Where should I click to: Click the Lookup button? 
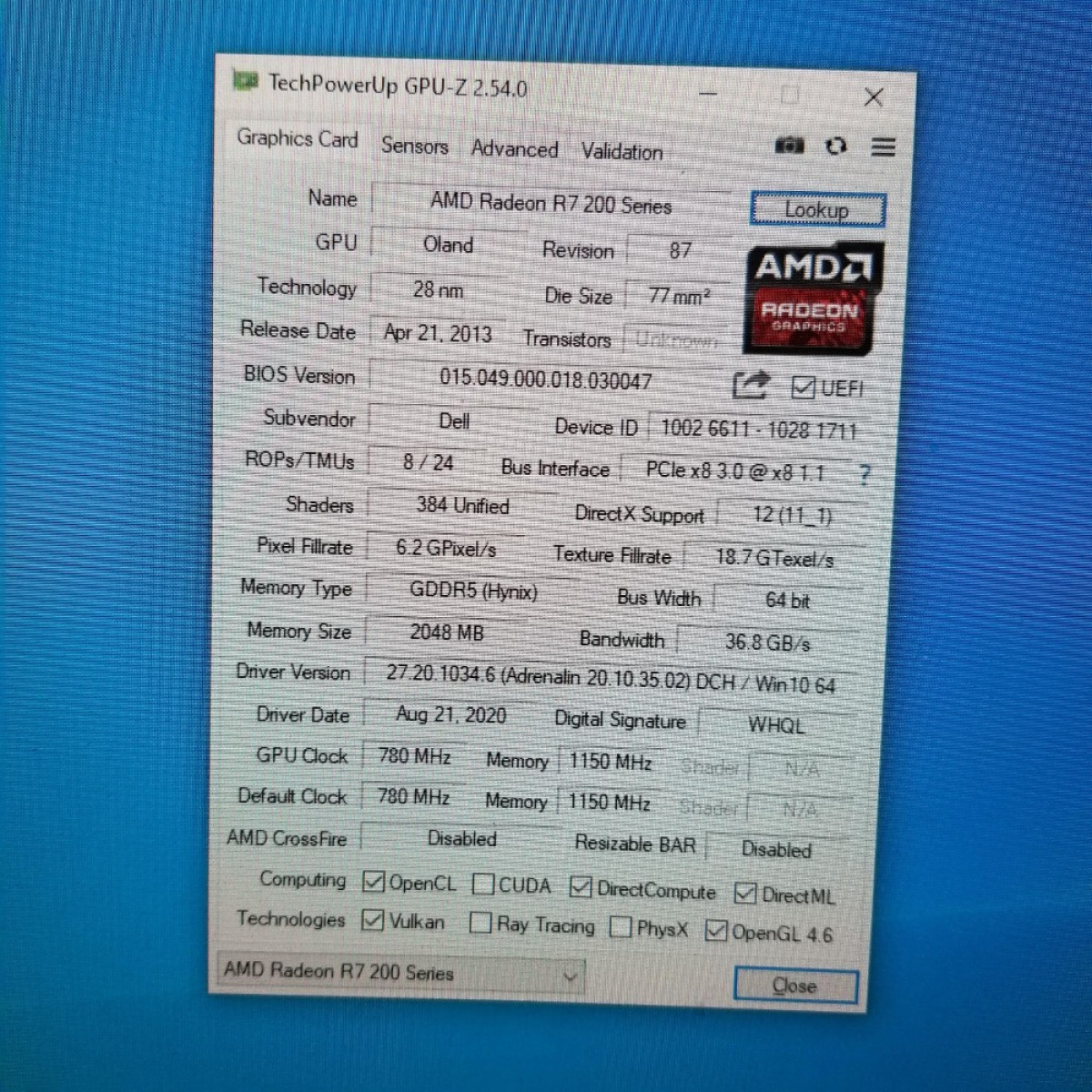(x=816, y=210)
